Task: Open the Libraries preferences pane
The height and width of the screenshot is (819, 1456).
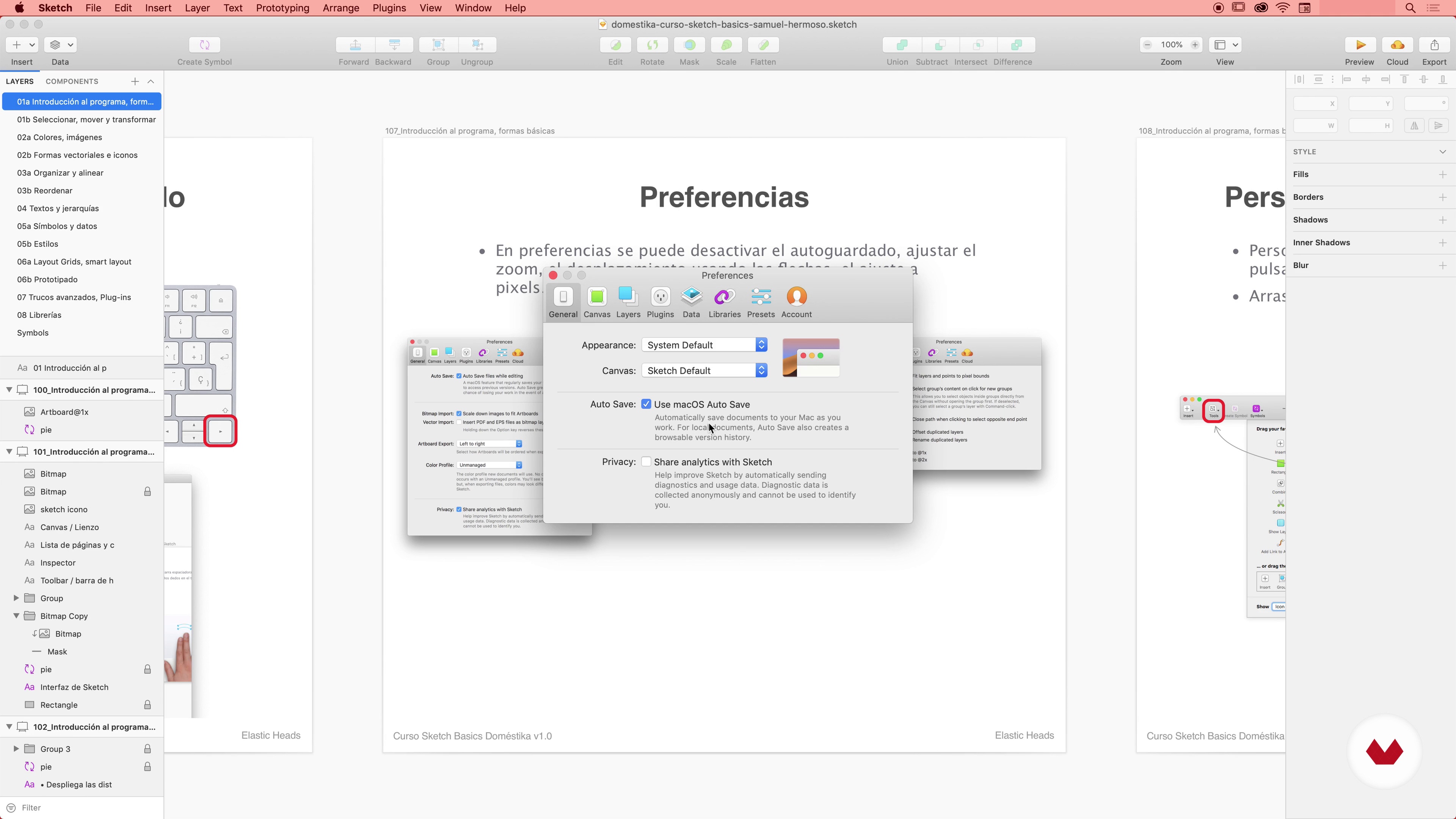Action: pos(725,303)
